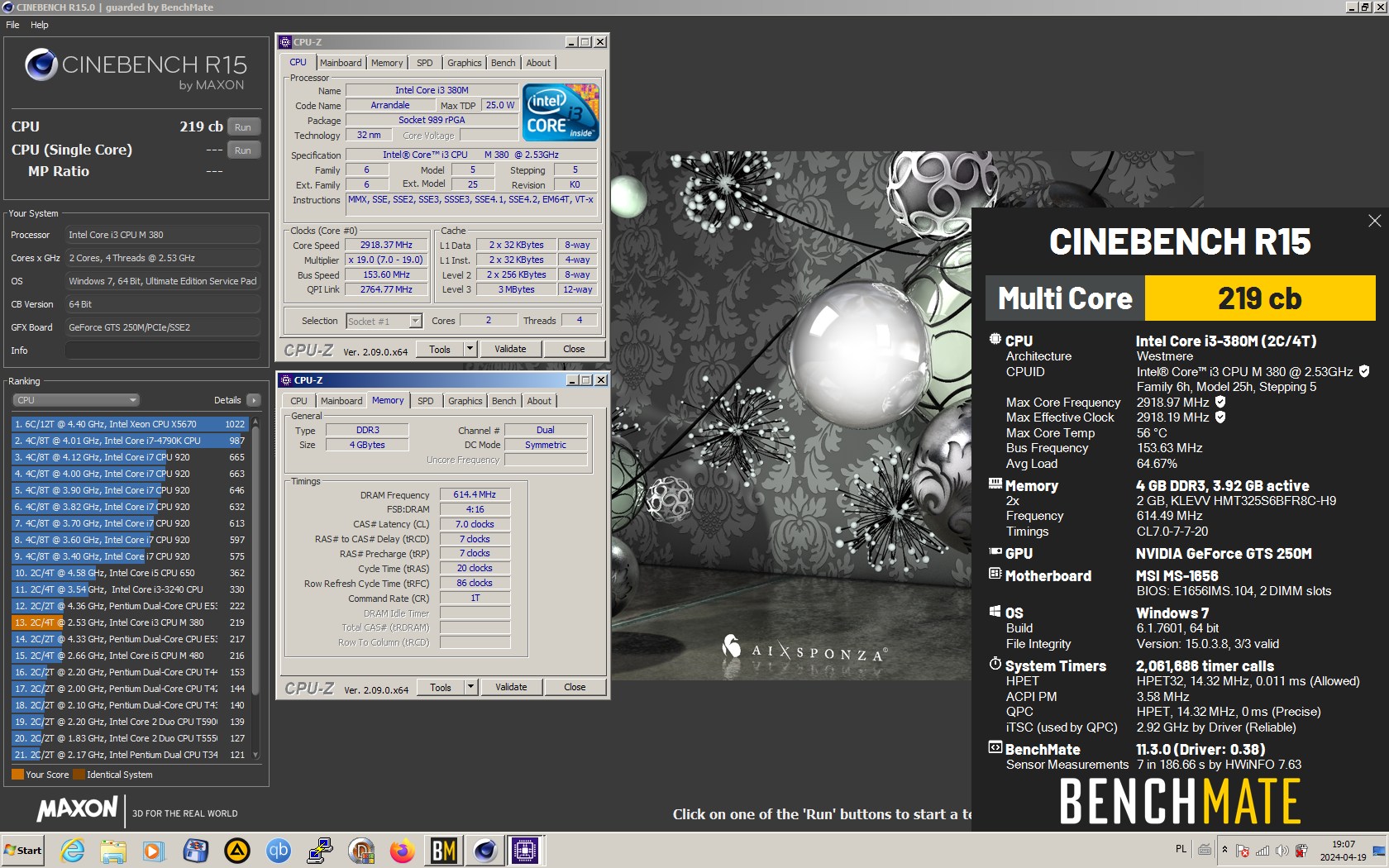Viewport: 1389px width, 868px height.
Task: Open CPU tab in lower CPU-Z window
Action: [298, 401]
